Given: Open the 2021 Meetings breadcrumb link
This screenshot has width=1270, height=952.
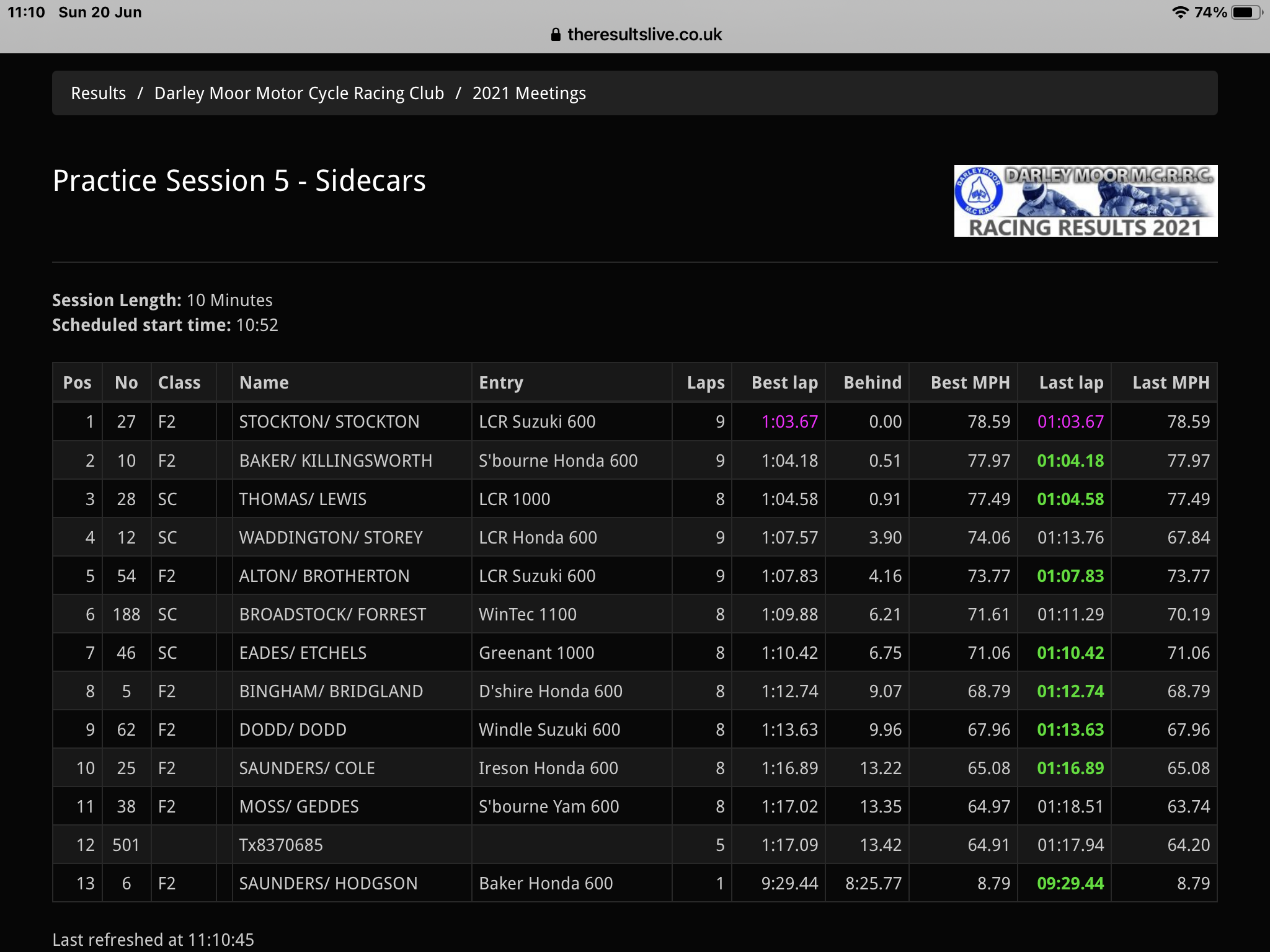Looking at the screenshot, I should pos(529,93).
